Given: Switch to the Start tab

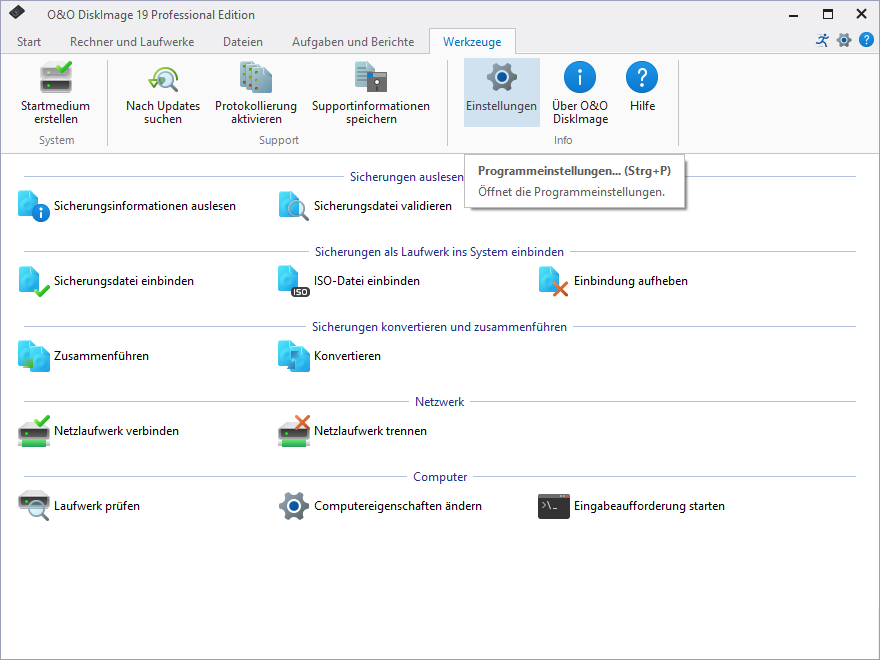Looking at the screenshot, I should (x=29, y=42).
